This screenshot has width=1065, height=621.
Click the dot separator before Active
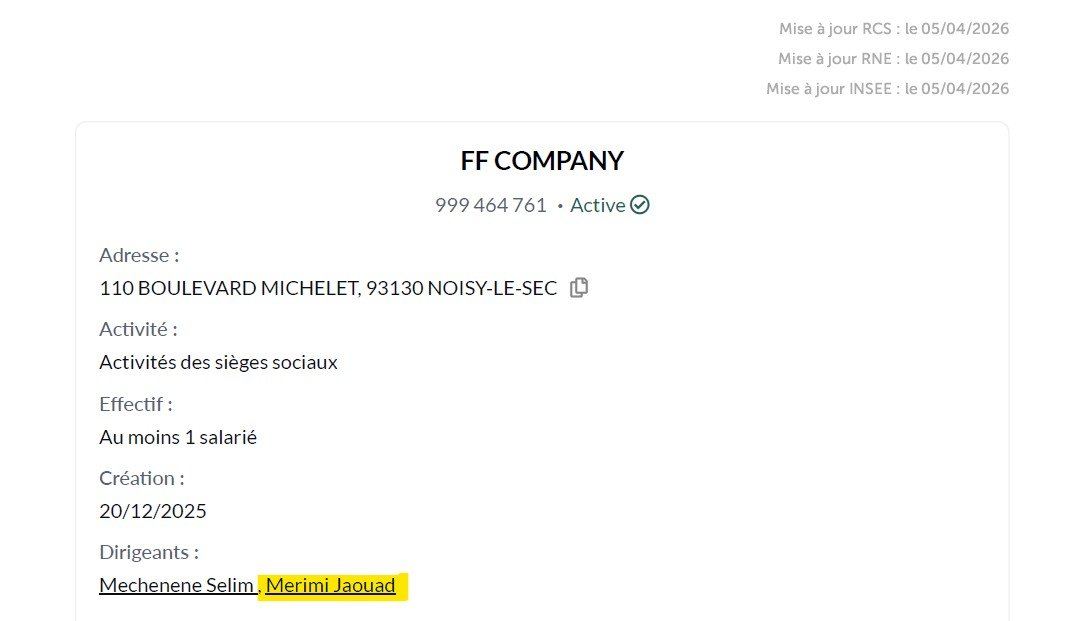(560, 206)
